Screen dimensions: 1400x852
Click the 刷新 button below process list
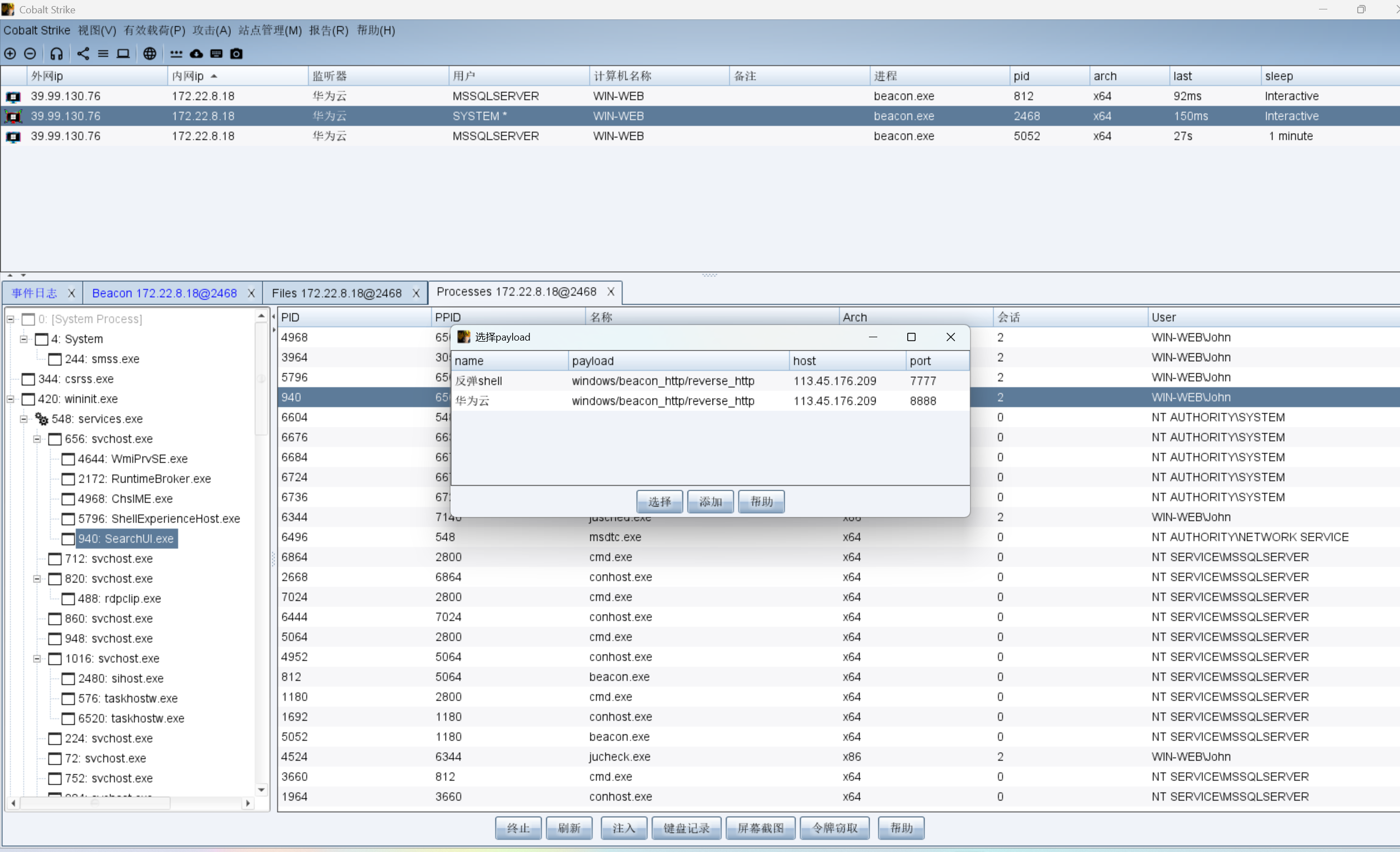point(569,828)
